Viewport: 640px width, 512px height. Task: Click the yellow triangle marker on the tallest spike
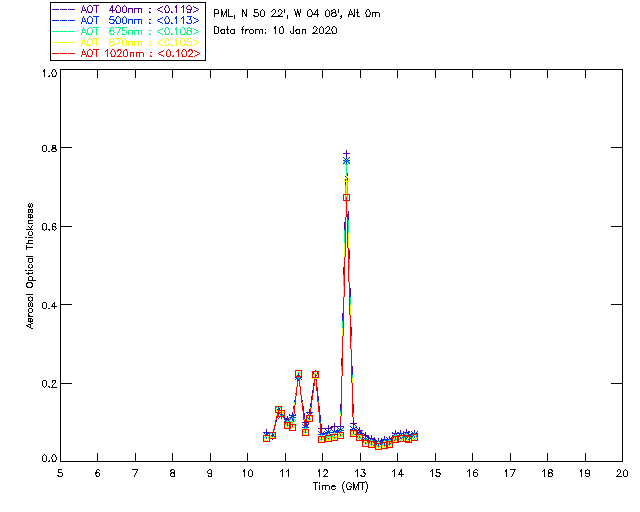click(347, 179)
